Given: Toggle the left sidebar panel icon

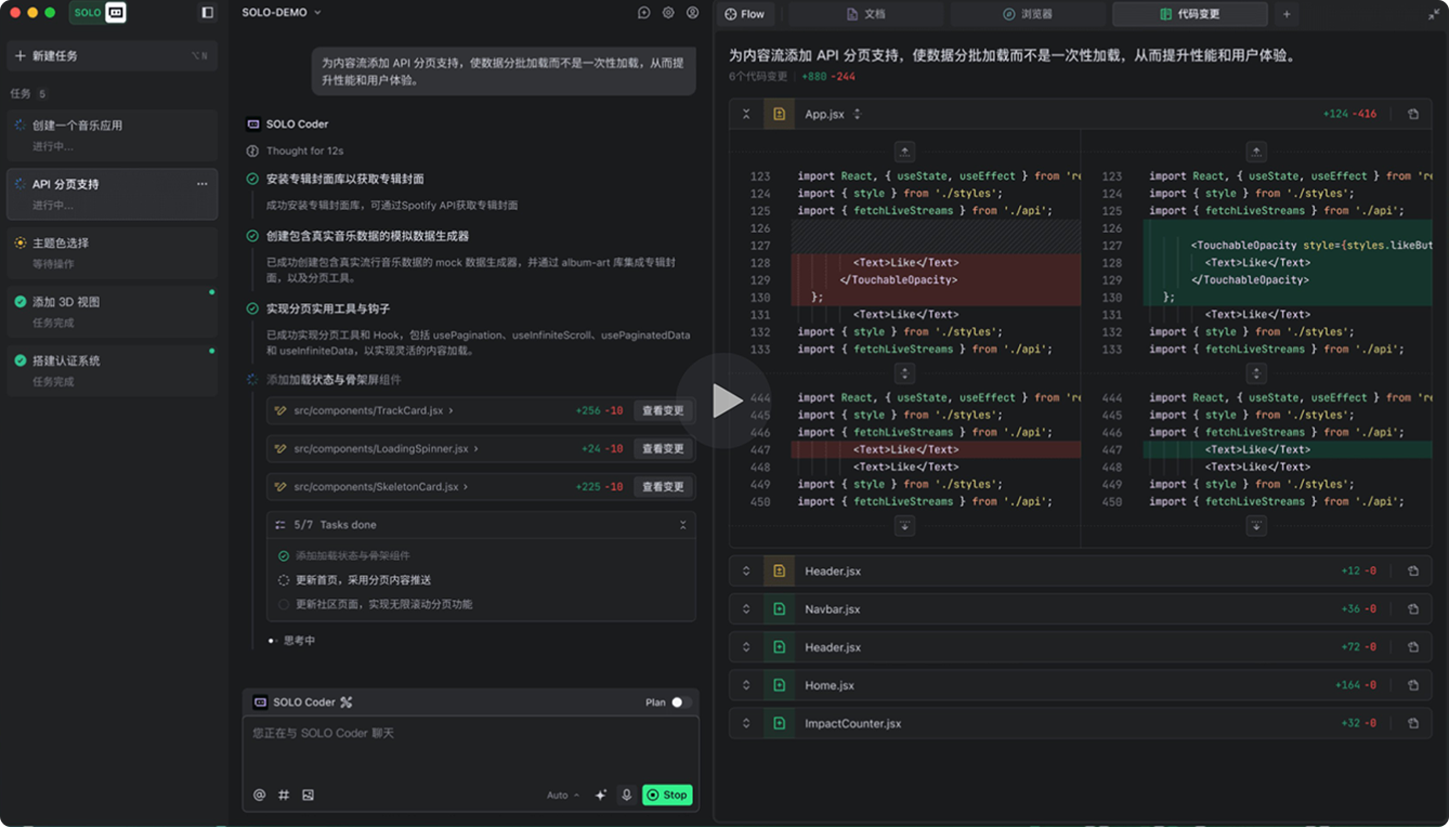Looking at the screenshot, I should pyautogui.click(x=207, y=13).
